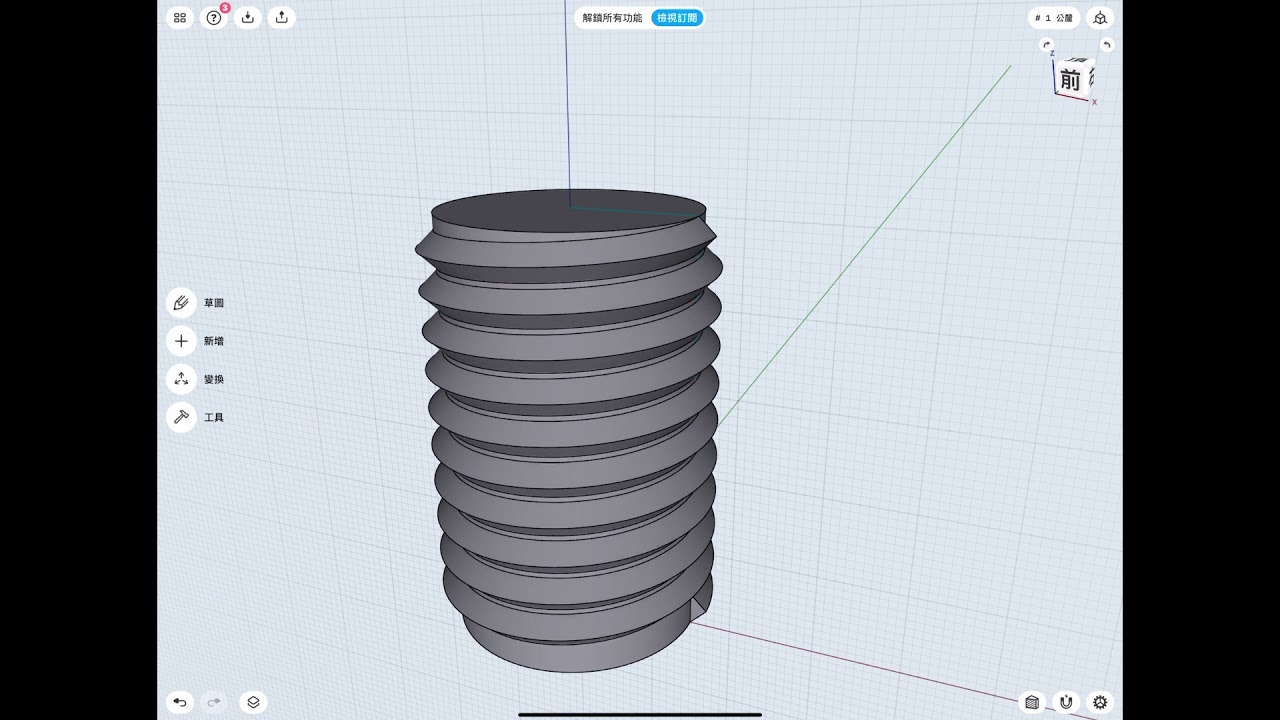
Task: Open the 新增 add menu icon
Action: coord(181,341)
